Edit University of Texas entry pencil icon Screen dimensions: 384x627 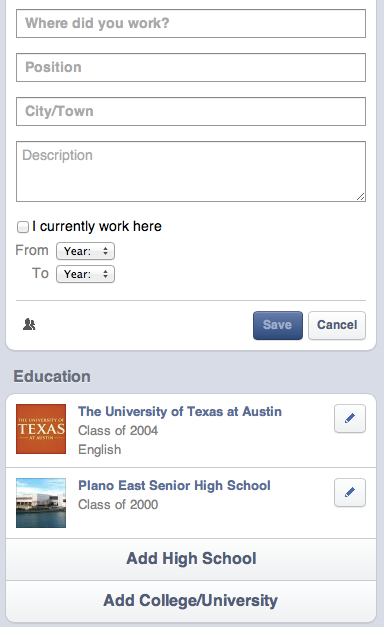click(x=350, y=418)
